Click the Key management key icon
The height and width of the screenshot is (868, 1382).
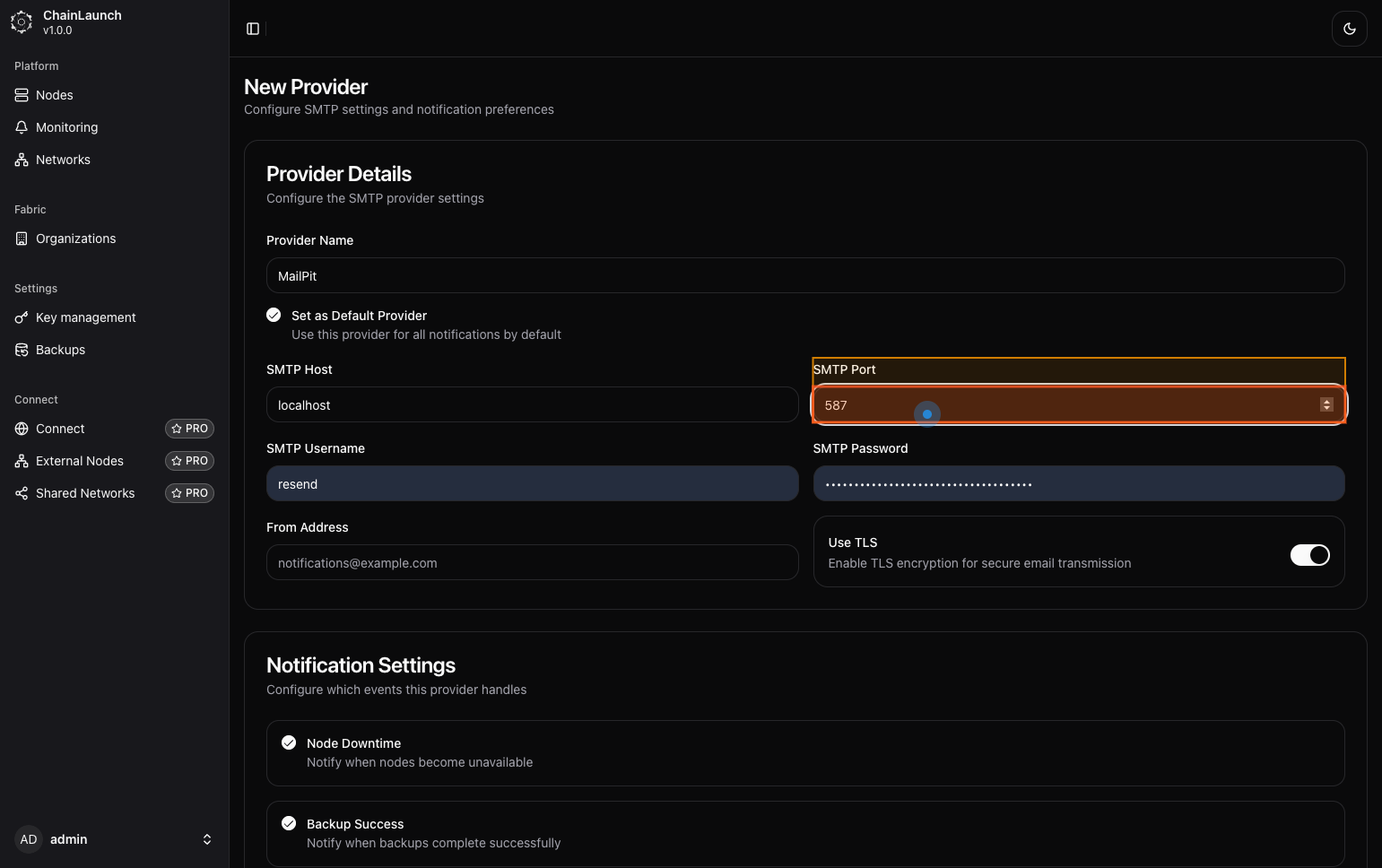(x=22, y=317)
